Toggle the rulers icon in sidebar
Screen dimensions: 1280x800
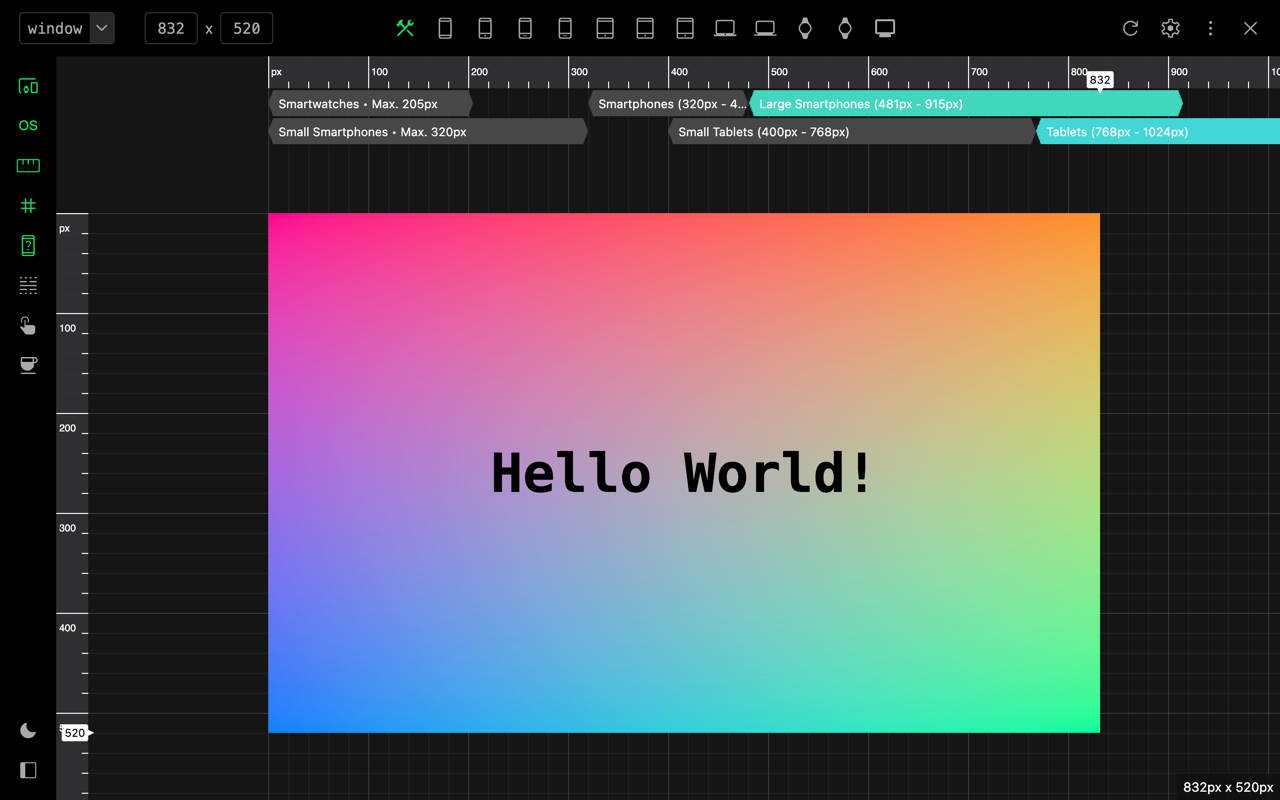[x=28, y=165]
